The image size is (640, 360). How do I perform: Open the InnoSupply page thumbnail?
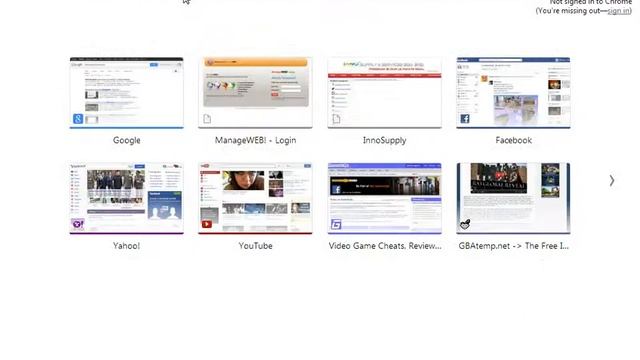(x=384, y=93)
